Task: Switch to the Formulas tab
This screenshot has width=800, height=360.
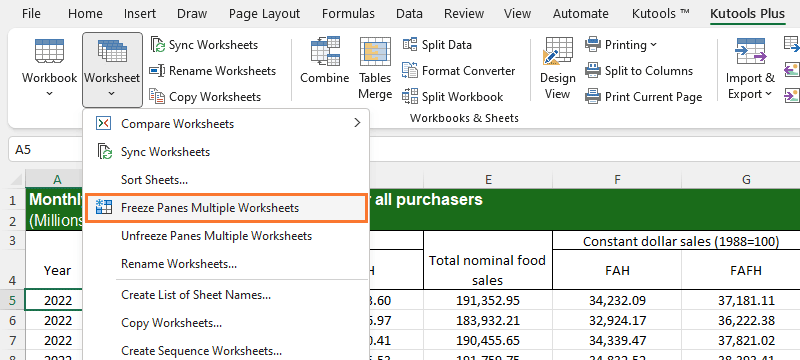Action: (x=348, y=14)
